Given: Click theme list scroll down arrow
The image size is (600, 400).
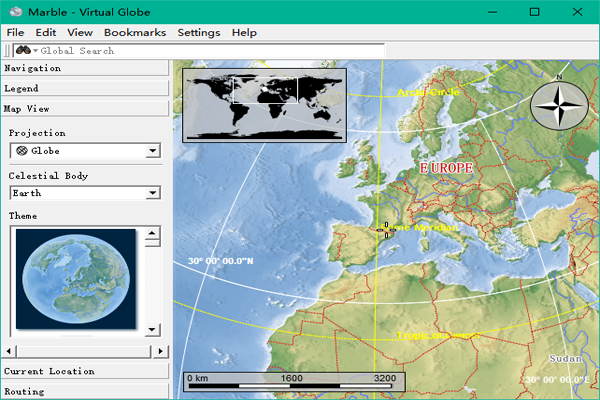Looking at the screenshot, I should click(152, 329).
